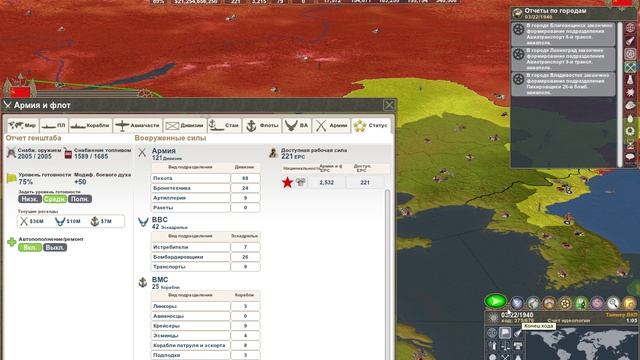Select the globe filter in reports sidebar
The width and height of the screenshot is (640, 360).
[631, 28]
